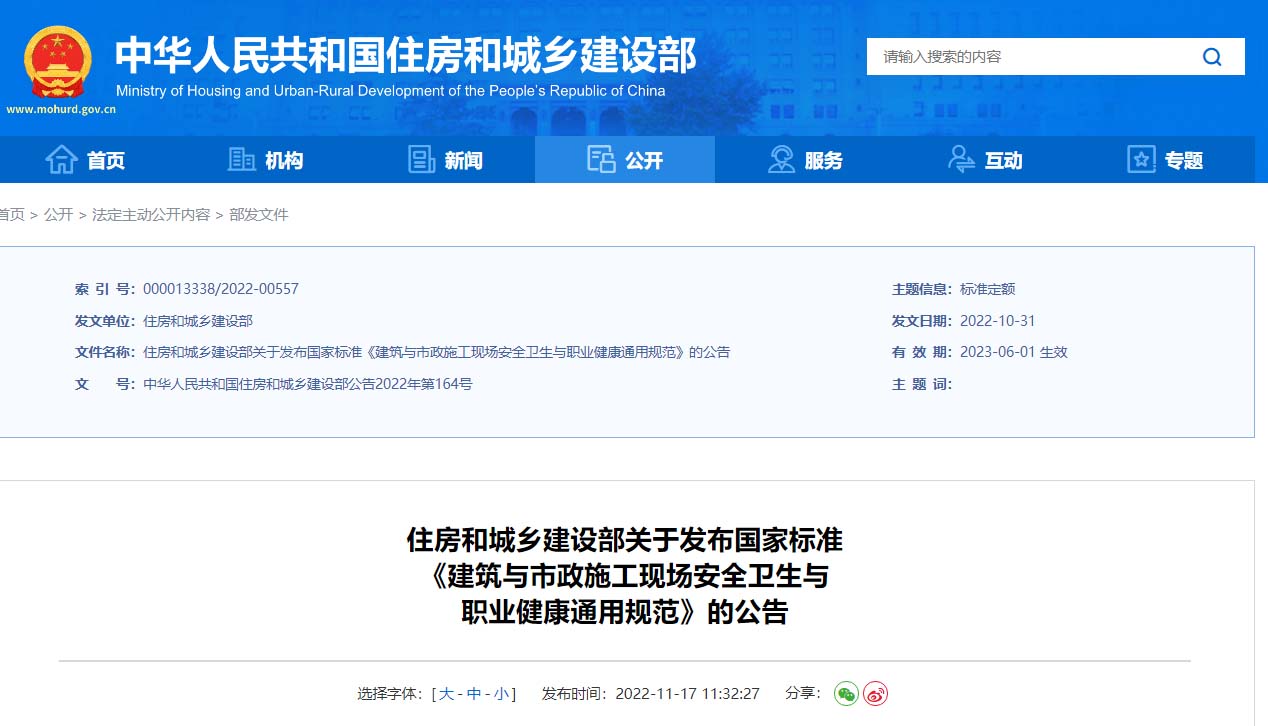
Task: Select the issue date 2022-10-31
Action: [x=997, y=321]
